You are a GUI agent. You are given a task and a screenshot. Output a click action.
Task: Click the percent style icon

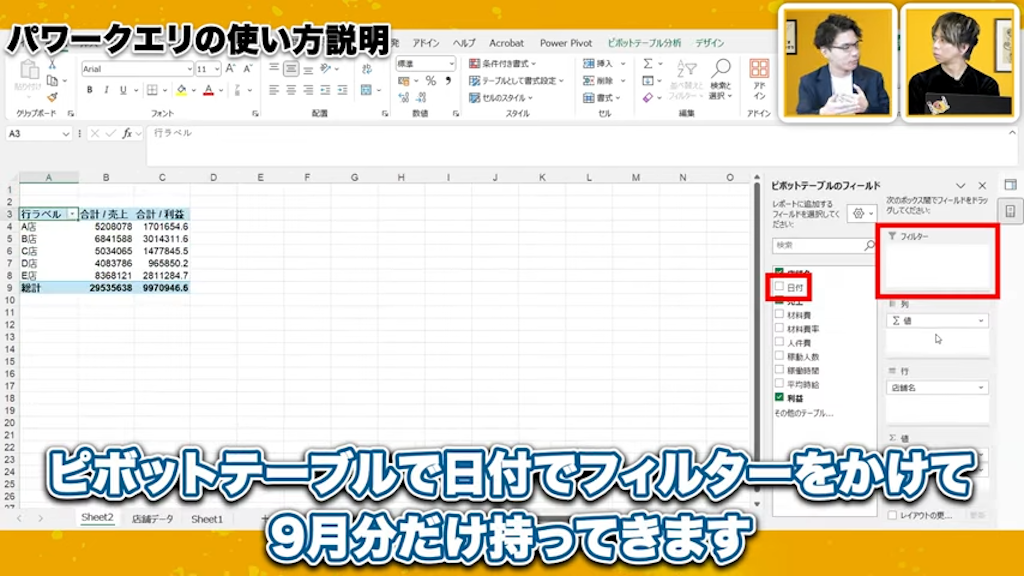pos(432,78)
